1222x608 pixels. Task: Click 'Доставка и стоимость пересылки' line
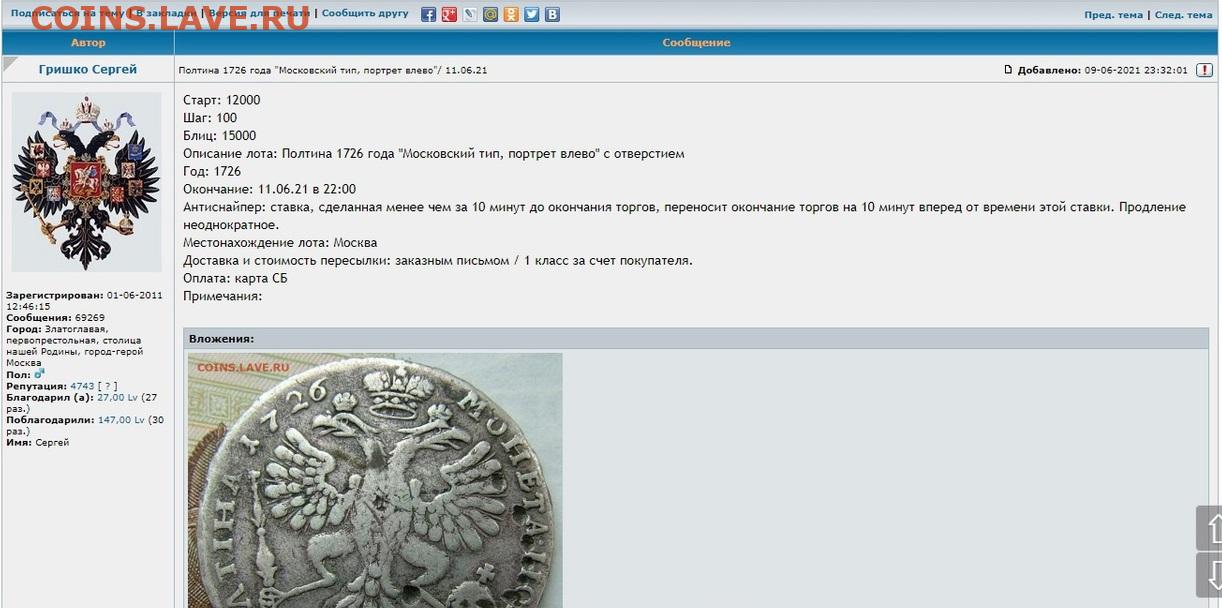coord(438,261)
